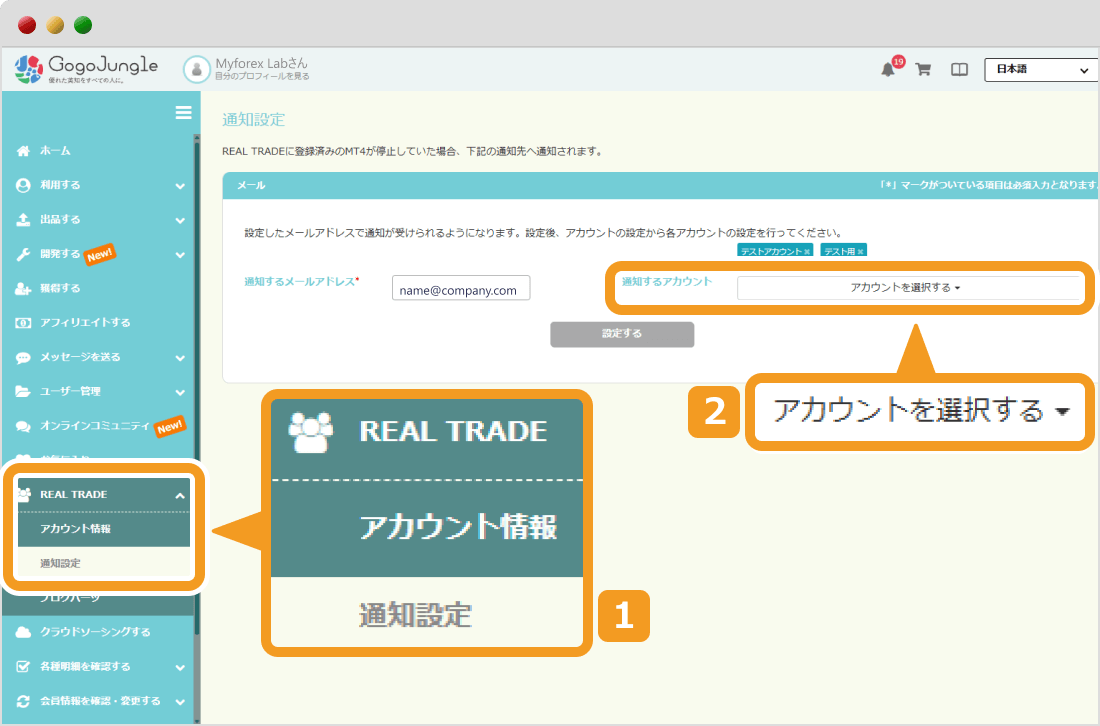
Task: Open the shopping cart
Action: (923, 70)
